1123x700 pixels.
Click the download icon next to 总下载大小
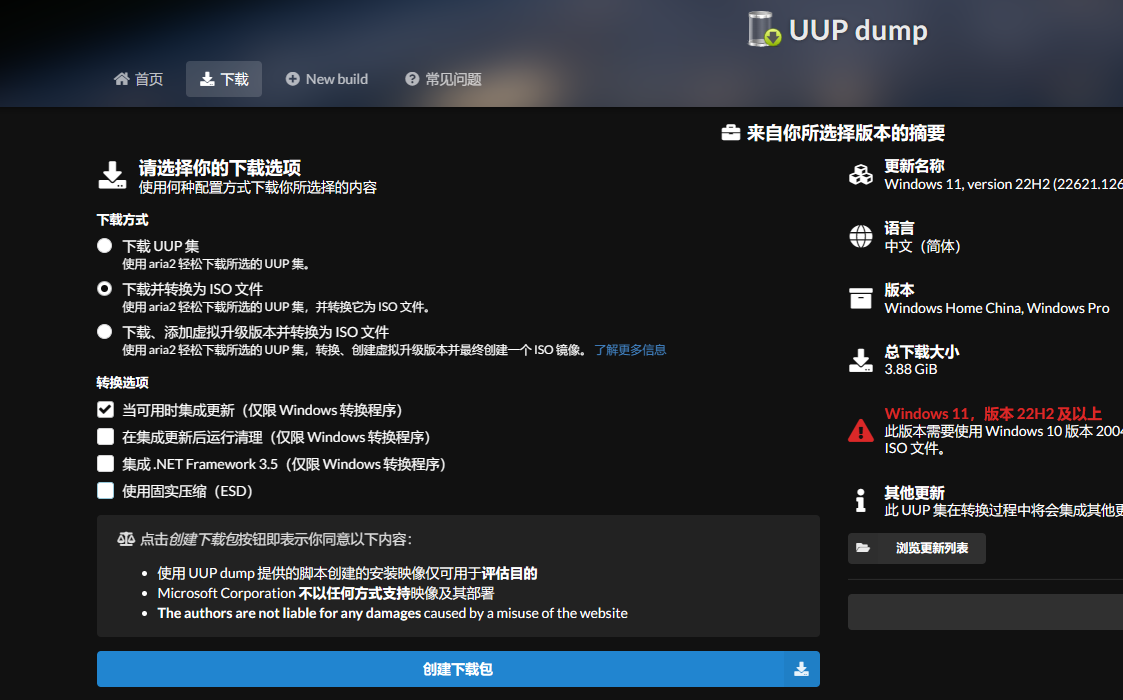click(x=861, y=360)
